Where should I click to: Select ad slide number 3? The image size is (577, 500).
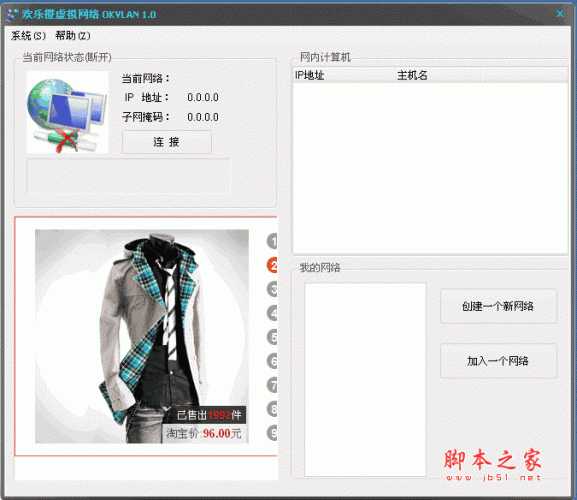click(x=272, y=289)
